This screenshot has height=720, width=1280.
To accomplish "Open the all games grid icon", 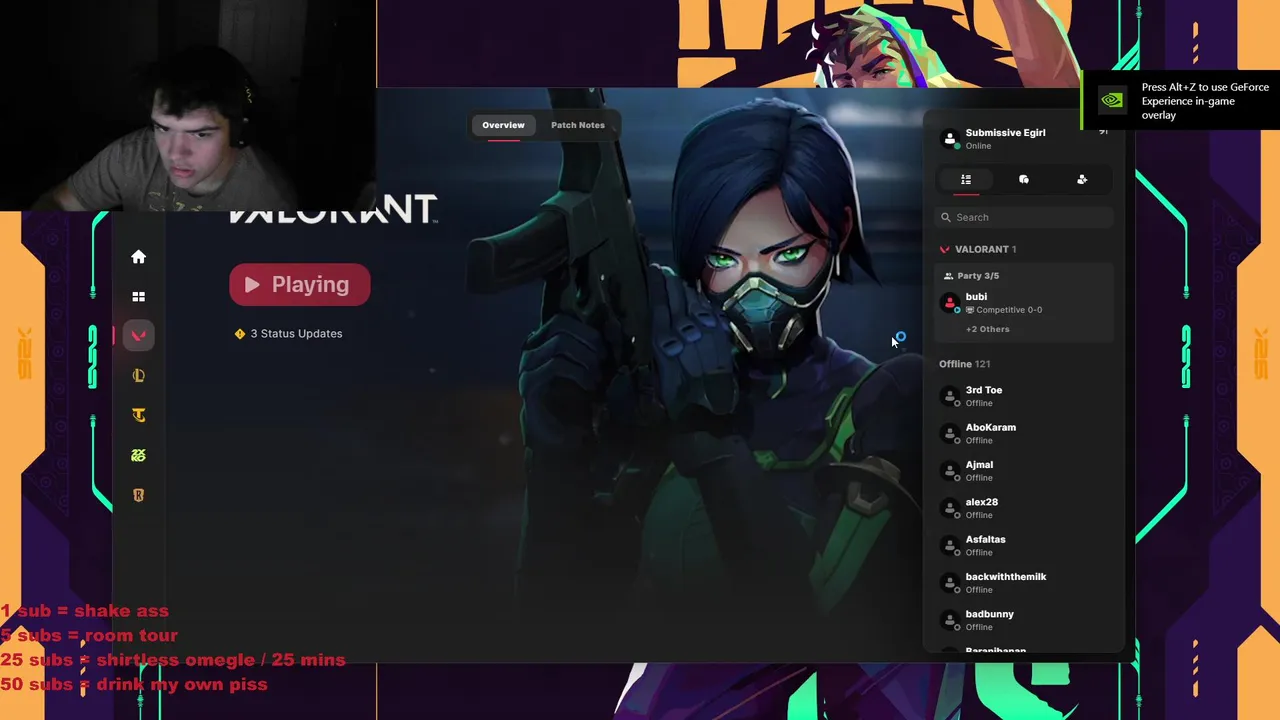I will click(x=139, y=297).
